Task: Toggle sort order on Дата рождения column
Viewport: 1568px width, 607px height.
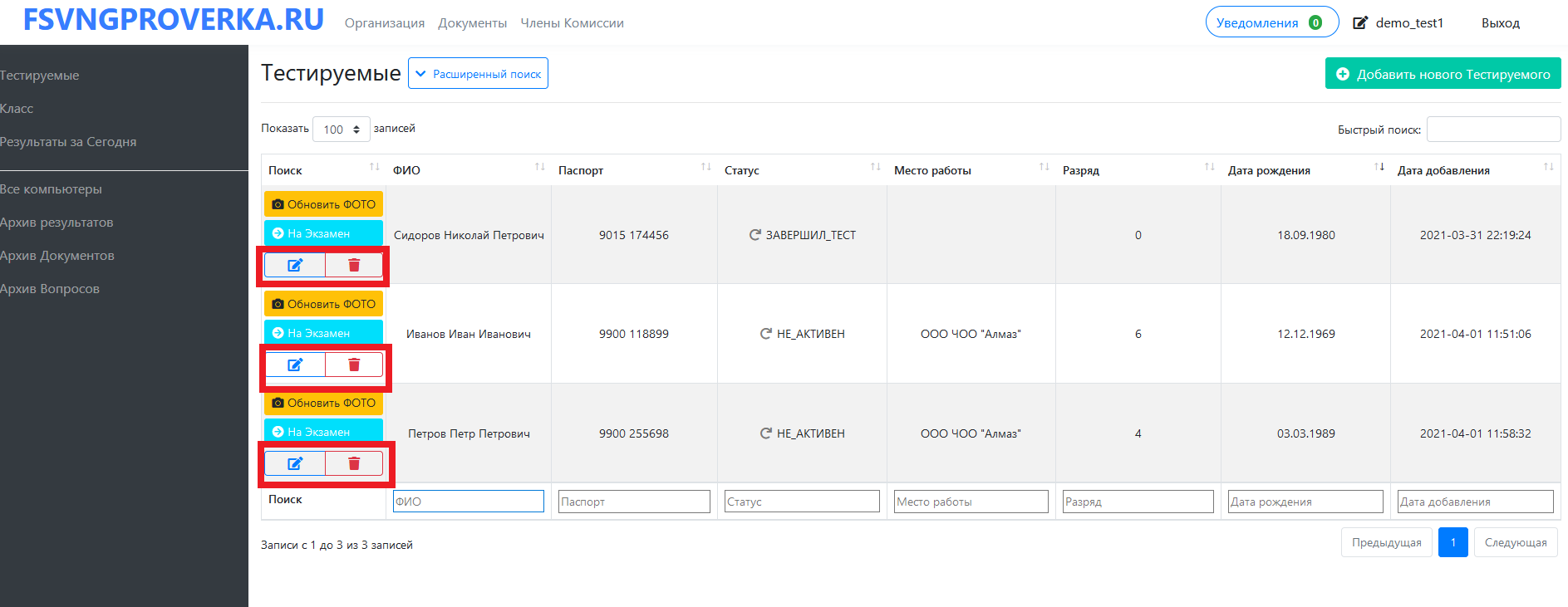Action: 1305,170
